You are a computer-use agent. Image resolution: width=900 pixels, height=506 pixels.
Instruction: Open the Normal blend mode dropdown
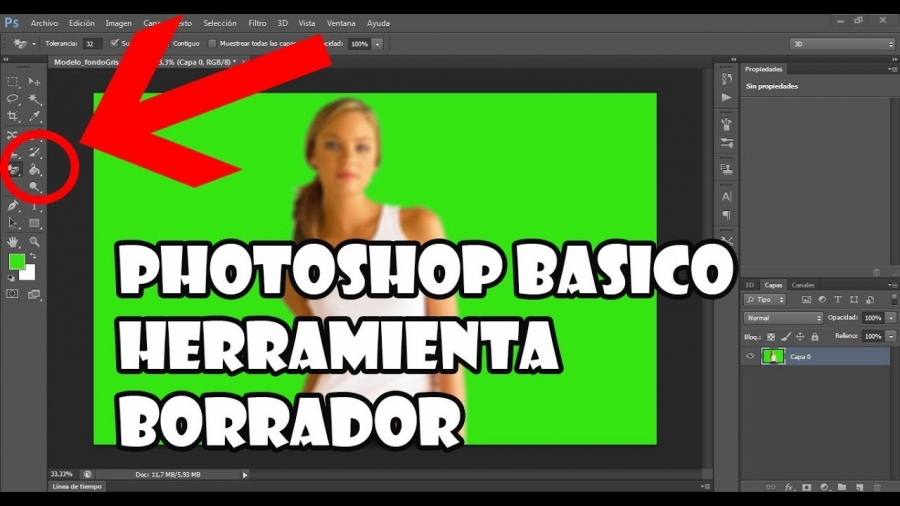click(x=783, y=318)
